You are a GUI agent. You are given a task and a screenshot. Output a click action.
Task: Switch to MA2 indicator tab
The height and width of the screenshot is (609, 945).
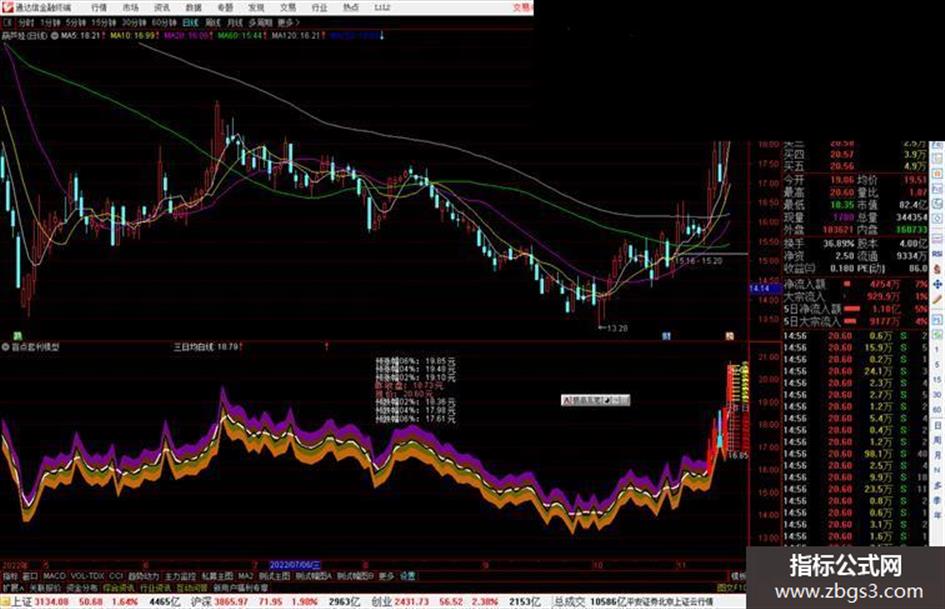point(245,576)
